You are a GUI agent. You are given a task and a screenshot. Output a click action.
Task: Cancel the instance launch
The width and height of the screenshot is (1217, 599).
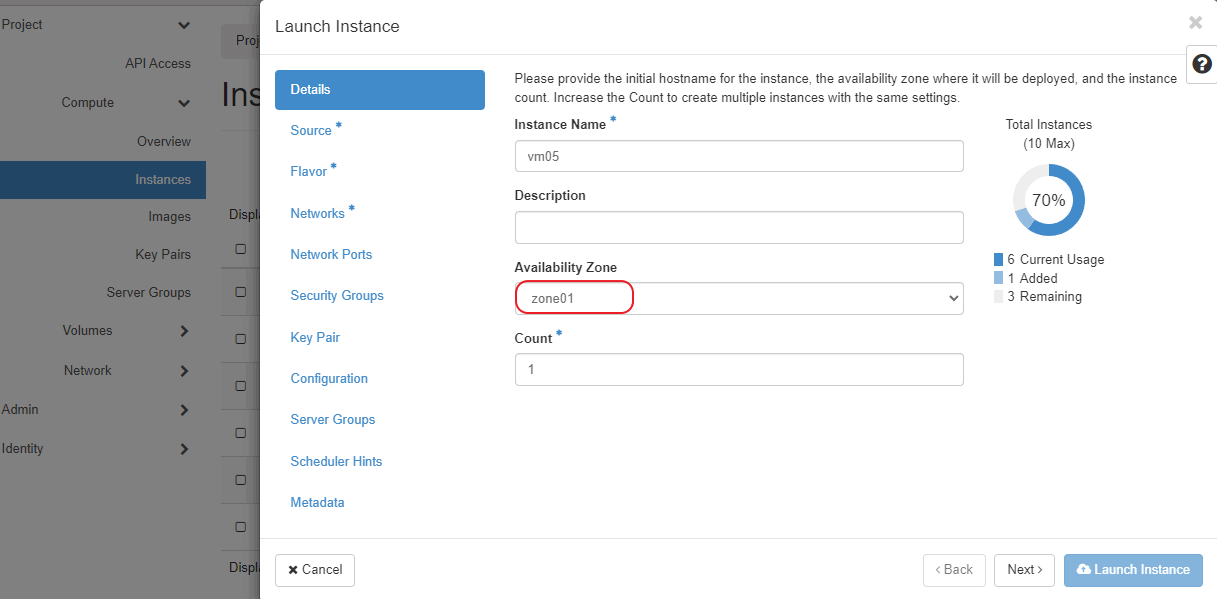point(315,570)
